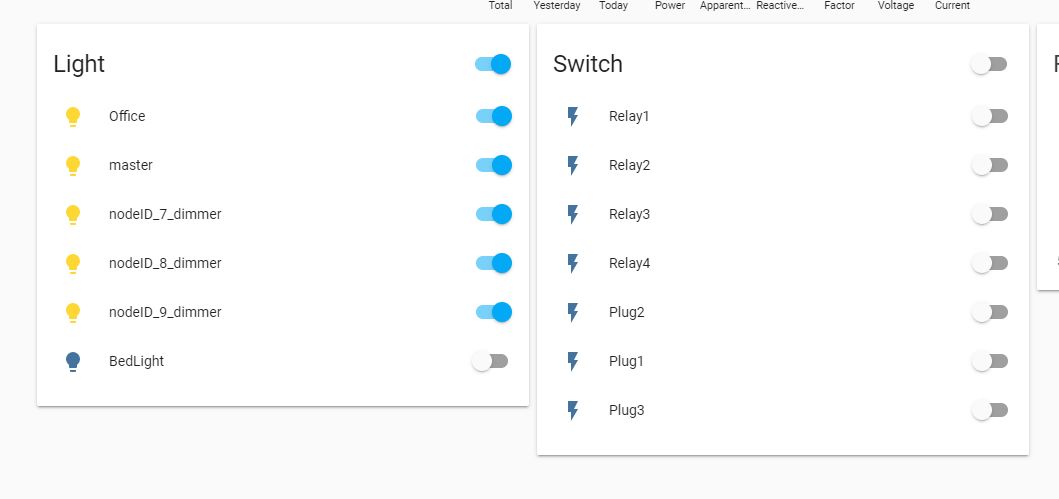Toggle the Switch group master switch
This screenshot has width=1059, height=499.
[988, 64]
